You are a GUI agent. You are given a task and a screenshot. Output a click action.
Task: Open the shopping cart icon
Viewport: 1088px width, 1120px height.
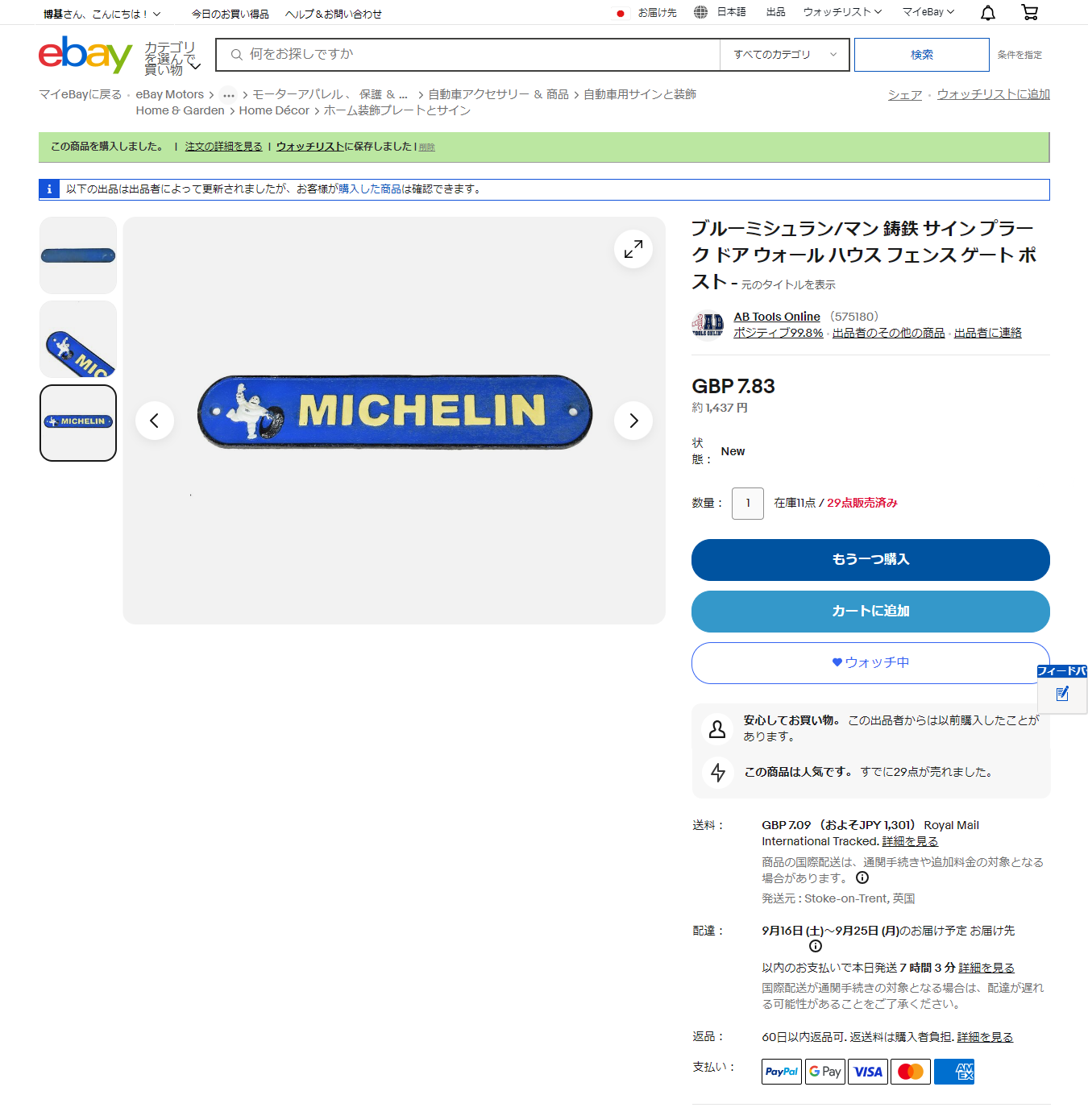[1029, 12]
